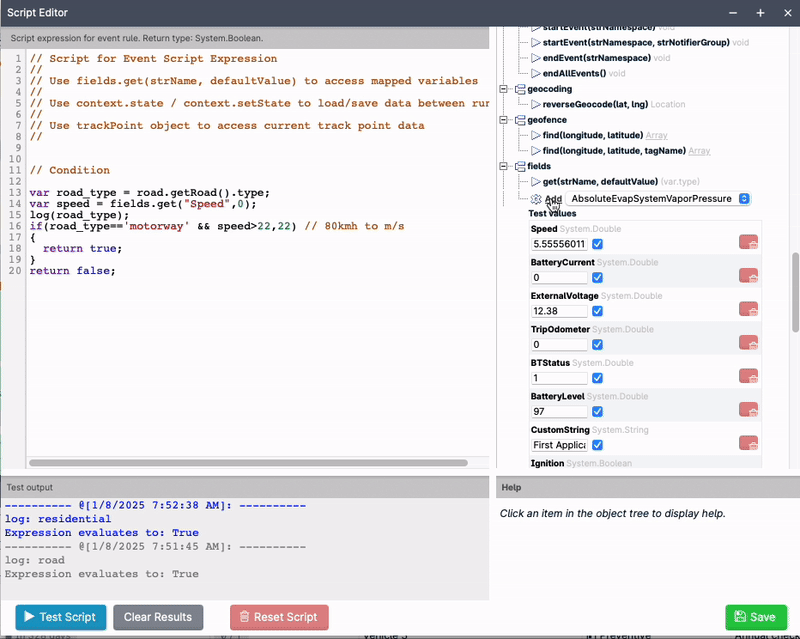Click the floppy disk icon on Save
Screen dimensions: 800x639
[740, 617]
